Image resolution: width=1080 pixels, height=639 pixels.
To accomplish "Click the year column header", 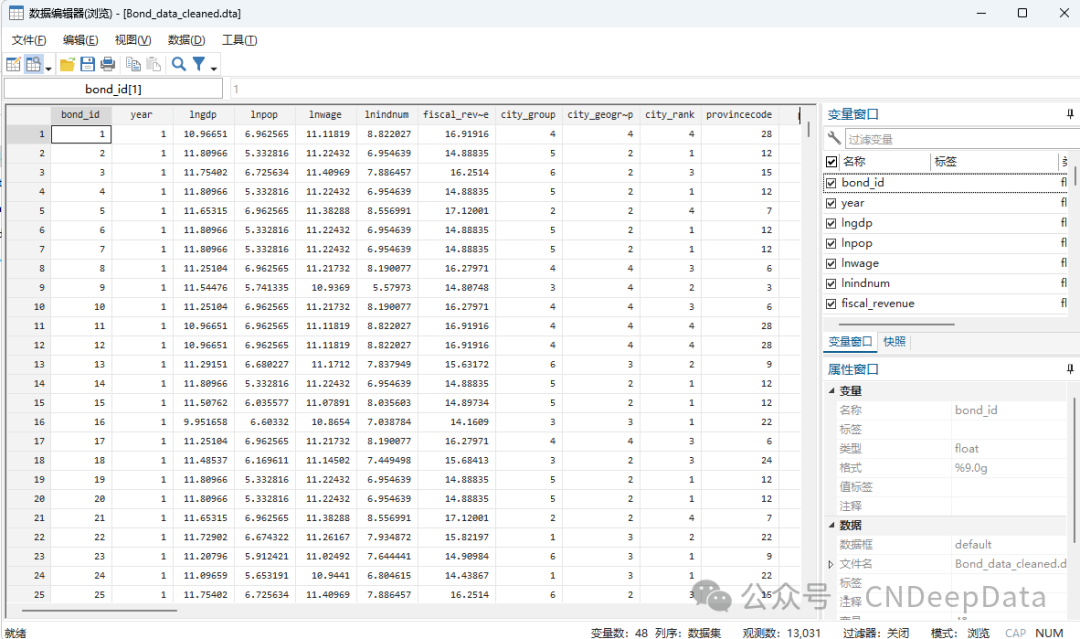I will 141,114.
